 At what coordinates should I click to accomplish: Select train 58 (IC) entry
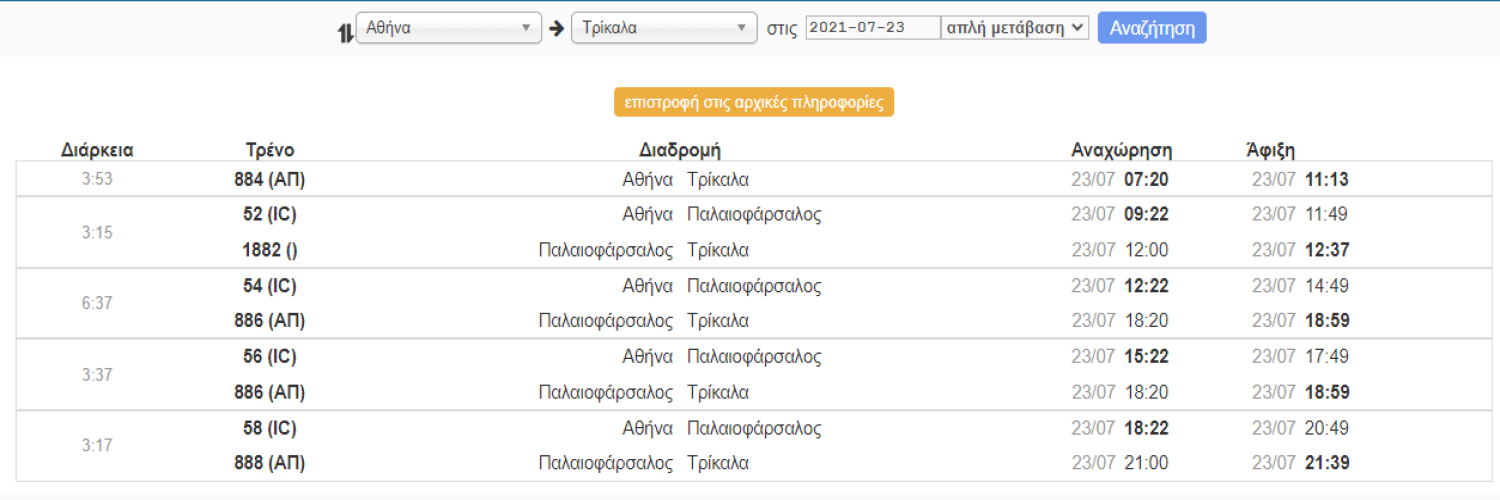(x=270, y=428)
